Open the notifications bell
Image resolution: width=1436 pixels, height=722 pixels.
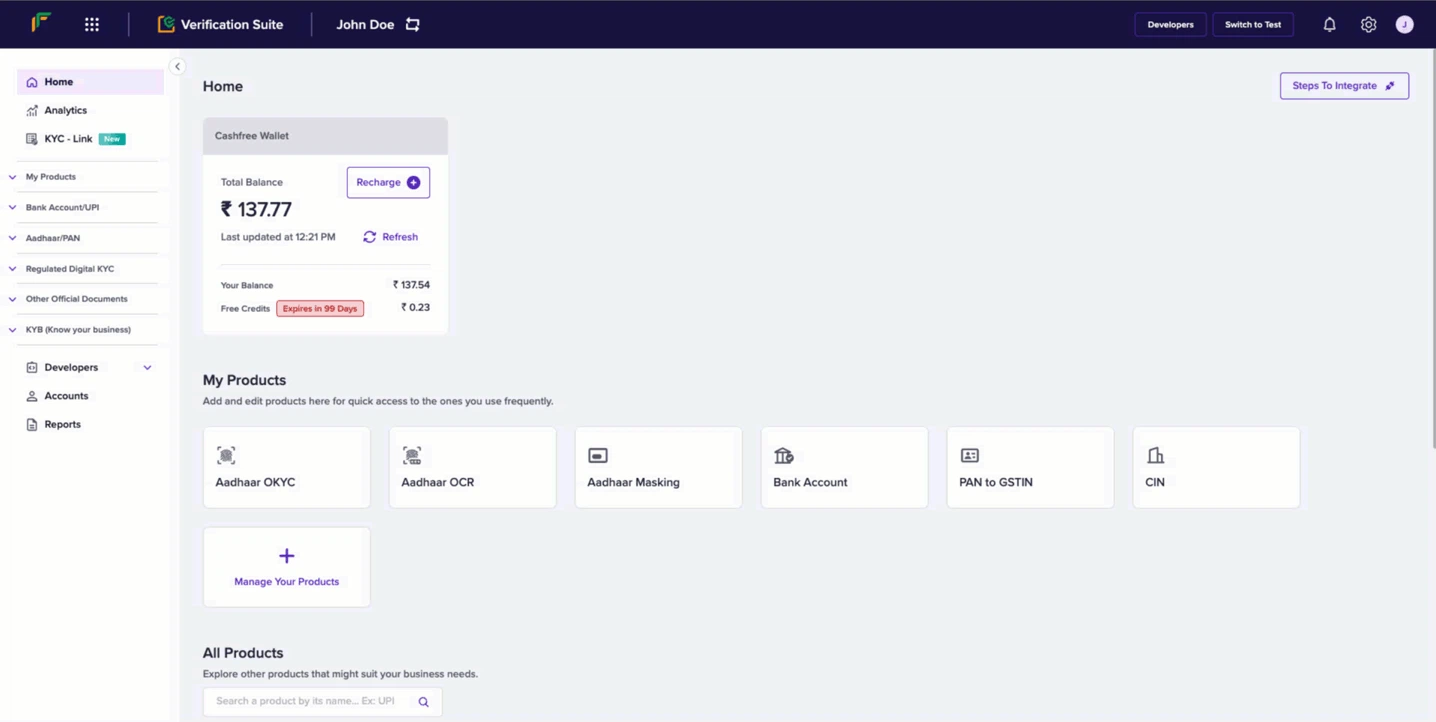[x=1329, y=24]
